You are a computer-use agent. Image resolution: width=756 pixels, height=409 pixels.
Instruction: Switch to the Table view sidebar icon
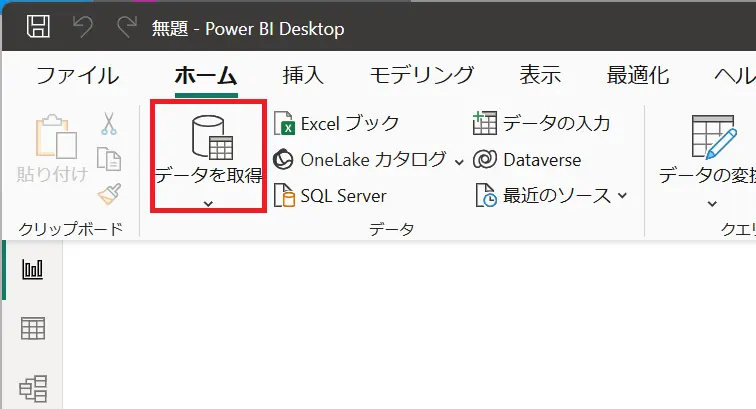point(33,328)
